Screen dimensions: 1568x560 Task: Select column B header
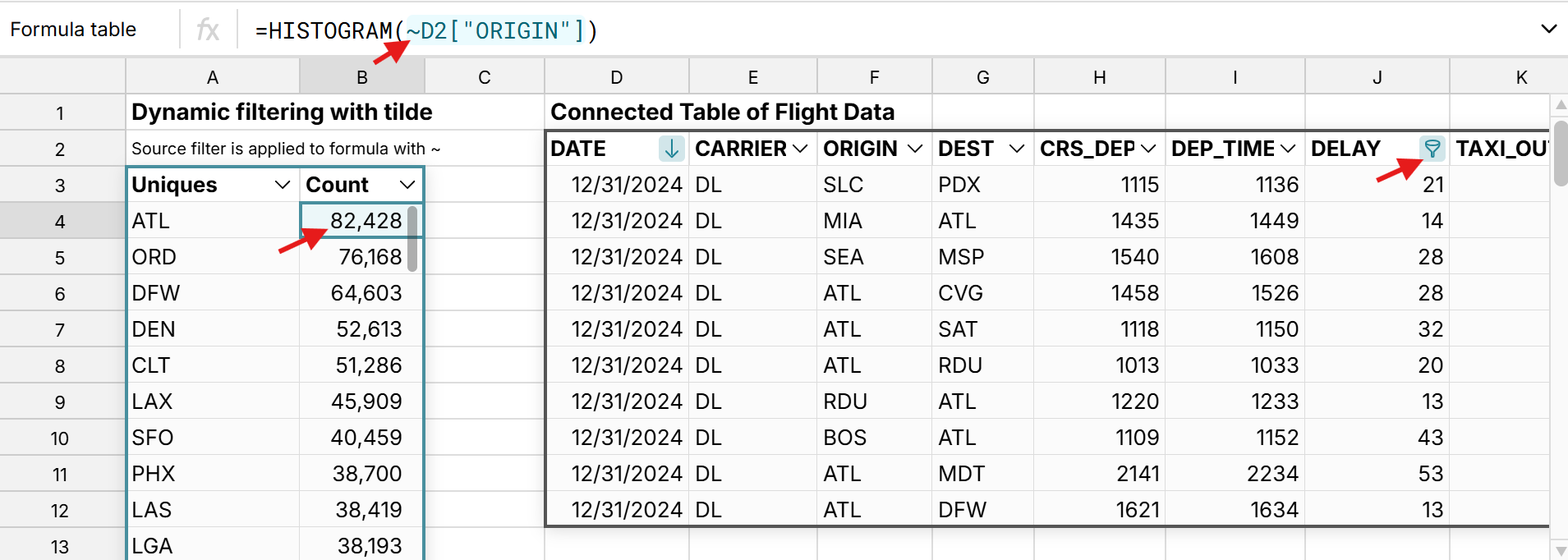361,76
